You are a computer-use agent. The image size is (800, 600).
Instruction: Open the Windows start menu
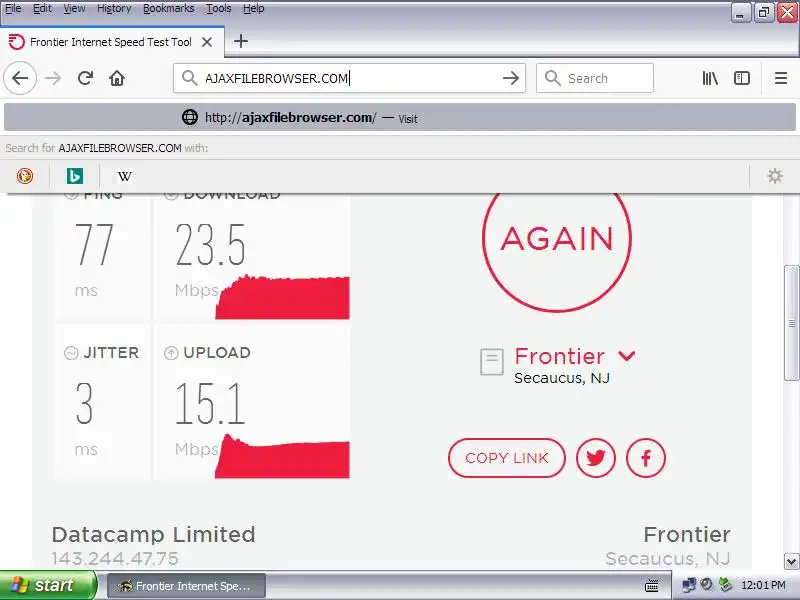point(48,585)
